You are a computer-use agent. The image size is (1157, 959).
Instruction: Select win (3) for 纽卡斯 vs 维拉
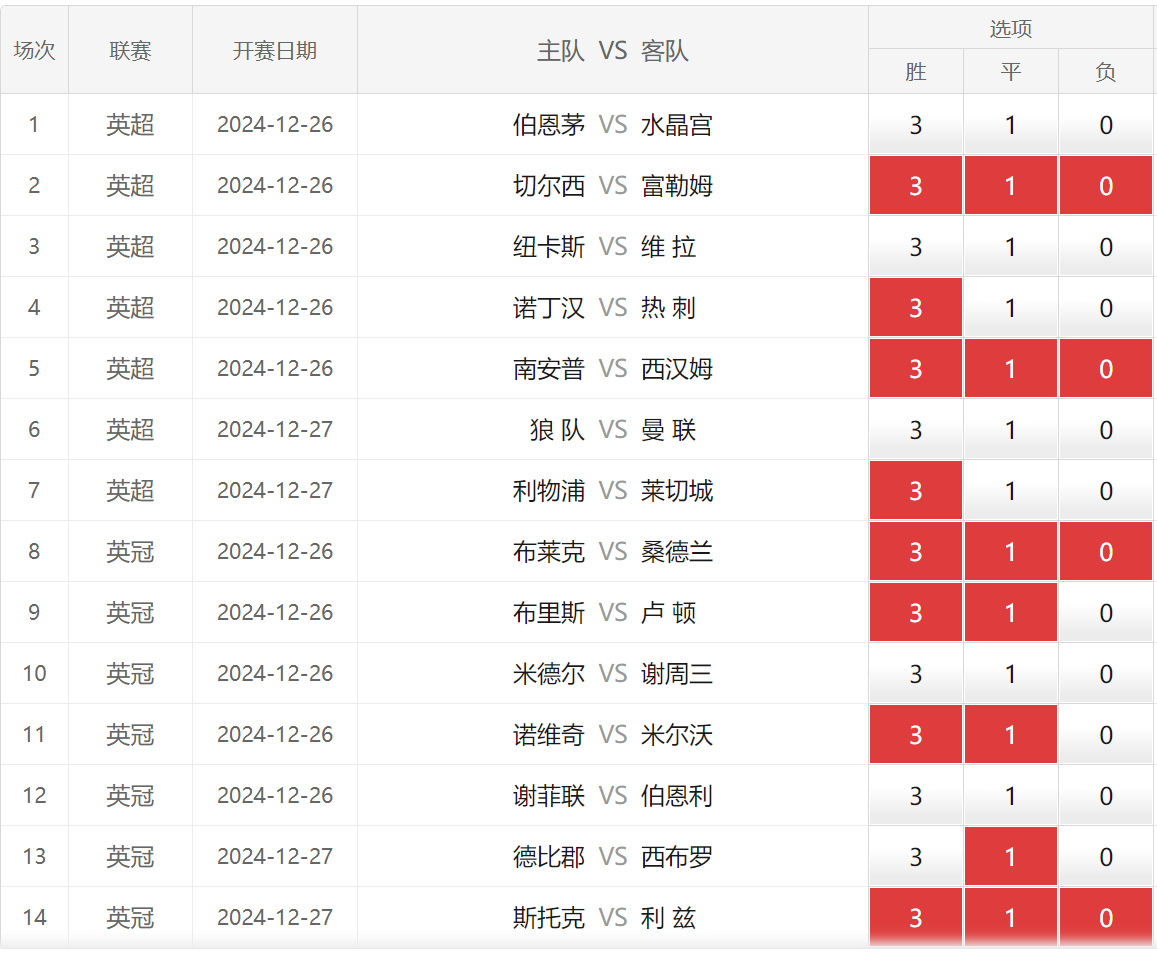tap(916, 246)
